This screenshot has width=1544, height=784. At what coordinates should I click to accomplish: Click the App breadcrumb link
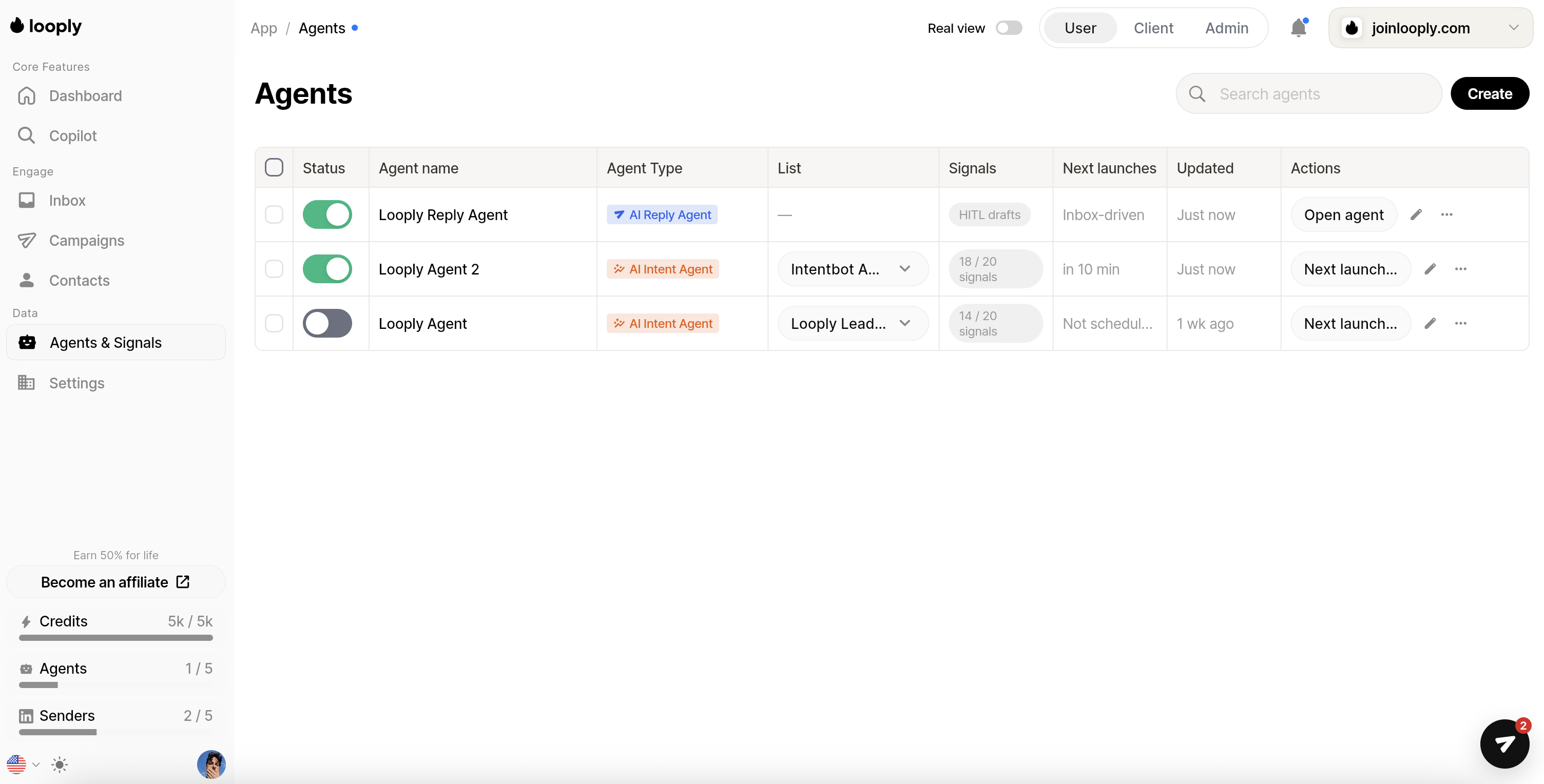(x=264, y=28)
